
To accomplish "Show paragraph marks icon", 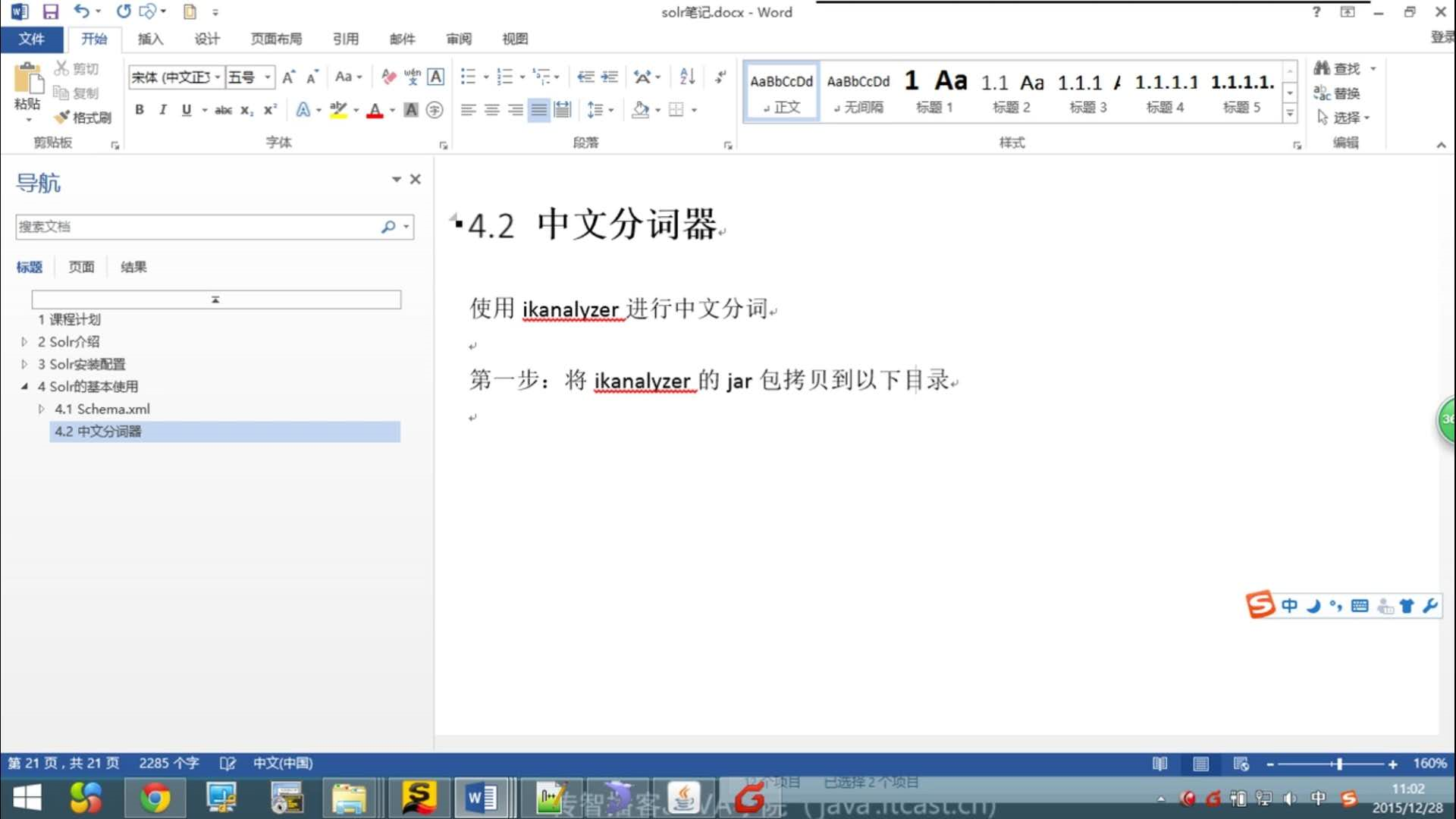I will pyautogui.click(x=720, y=77).
